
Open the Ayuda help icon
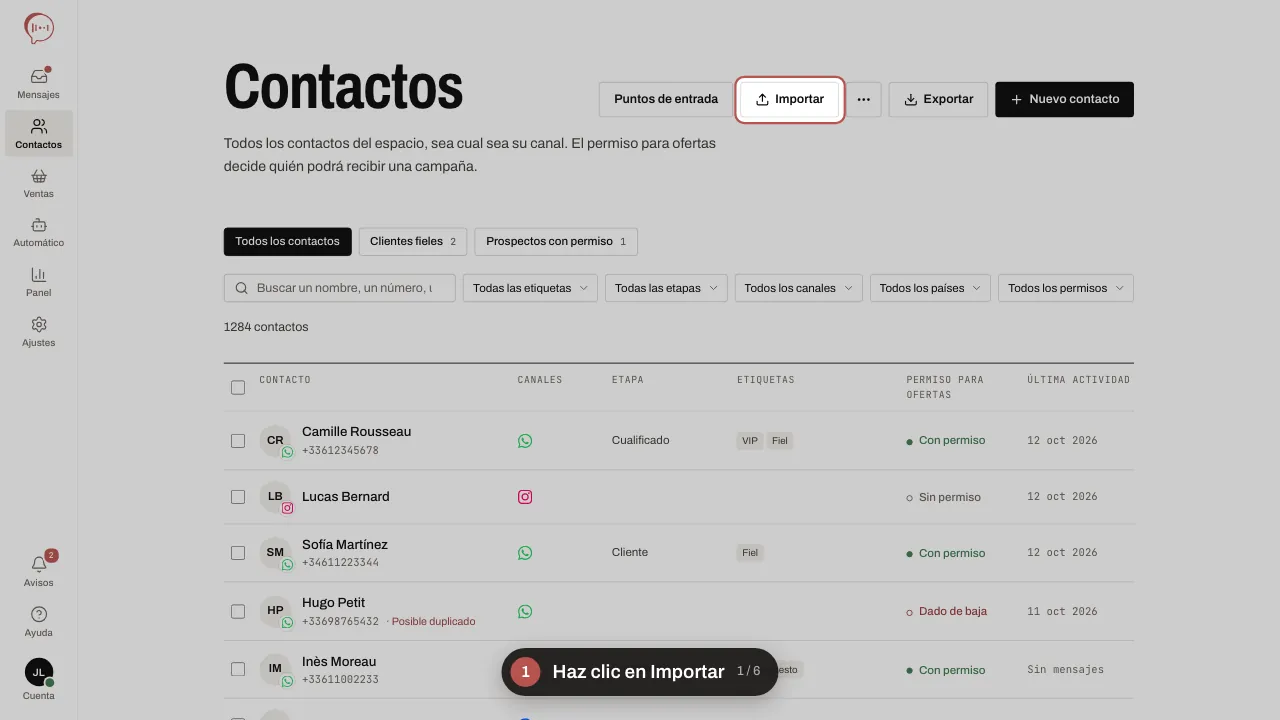pos(39,621)
